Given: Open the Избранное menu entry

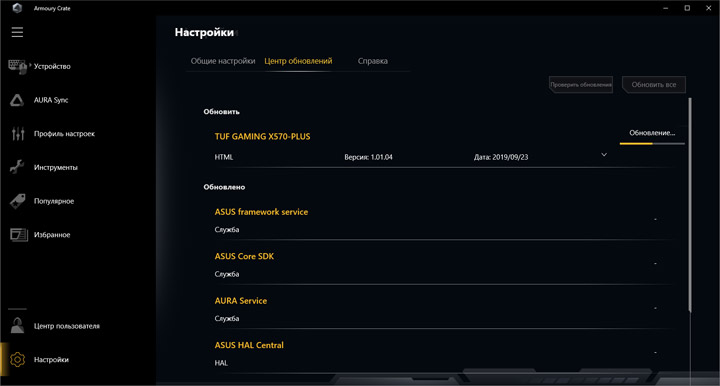Looking at the screenshot, I should pyautogui.click(x=52, y=235).
